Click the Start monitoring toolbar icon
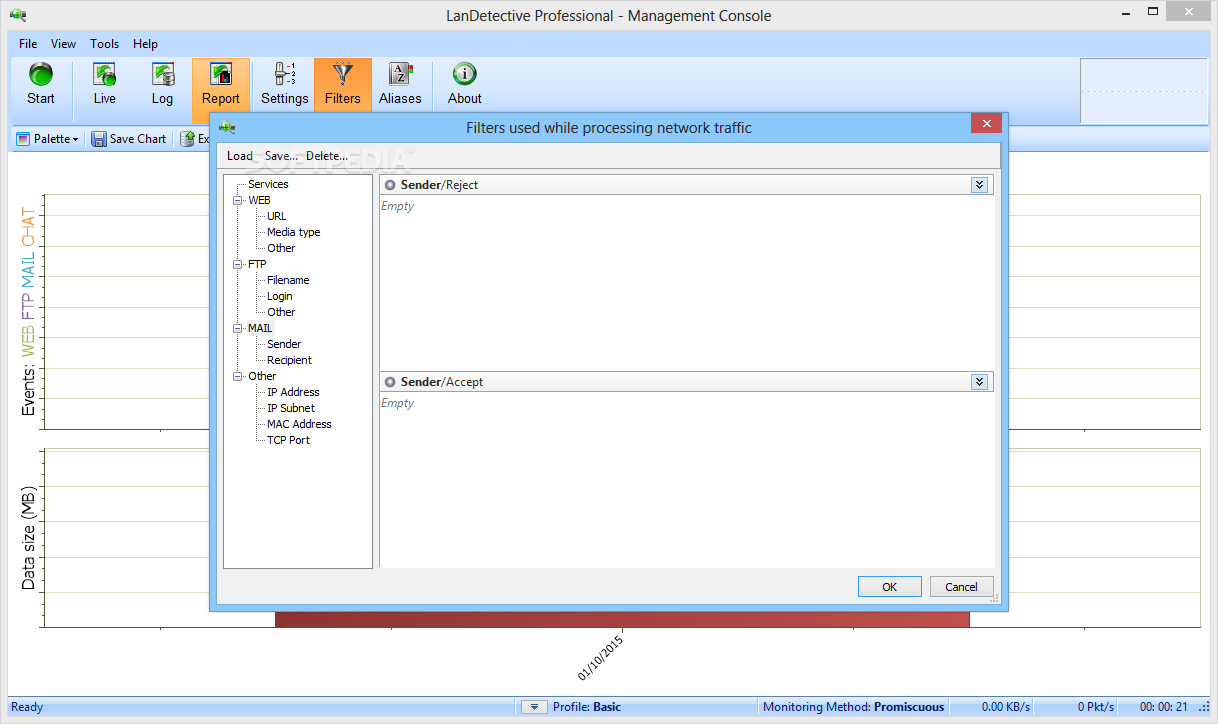Screen dimensions: 1218x724 click(41, 84)
